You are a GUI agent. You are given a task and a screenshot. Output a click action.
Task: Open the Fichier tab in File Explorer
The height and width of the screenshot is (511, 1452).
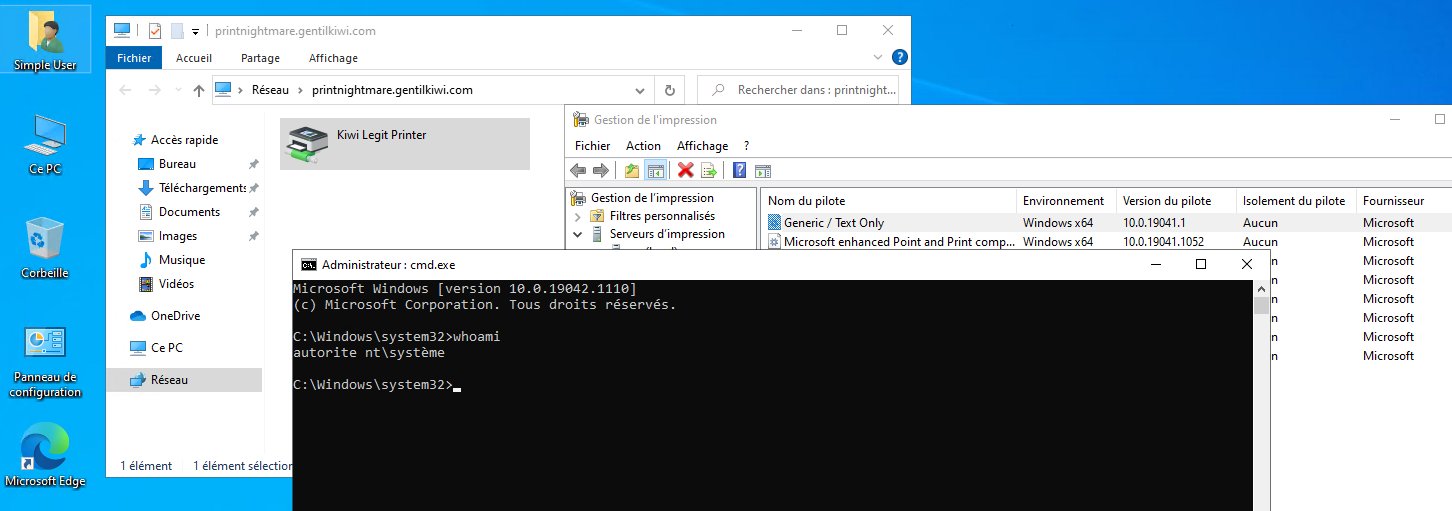(x=133, y=58)
